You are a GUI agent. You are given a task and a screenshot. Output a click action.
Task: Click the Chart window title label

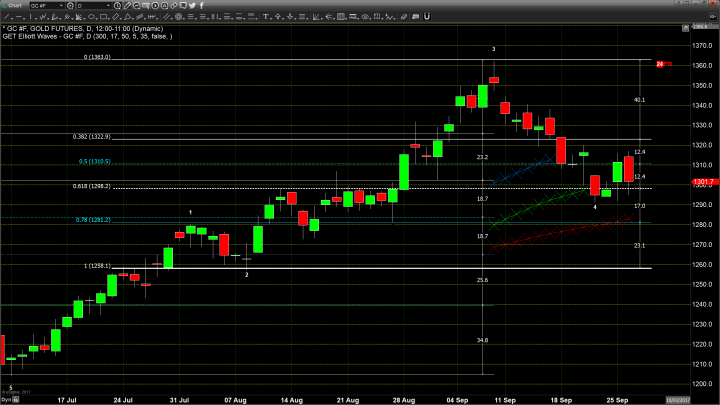[x=15, y=6]
